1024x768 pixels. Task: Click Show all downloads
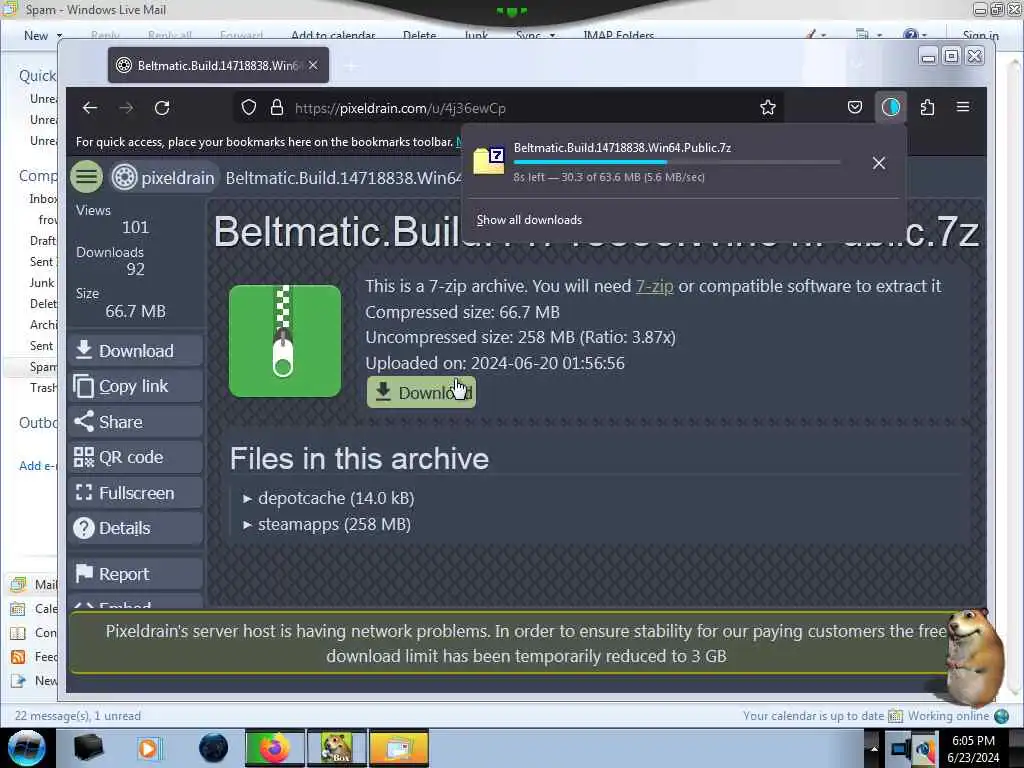click(x=529, y=220)
